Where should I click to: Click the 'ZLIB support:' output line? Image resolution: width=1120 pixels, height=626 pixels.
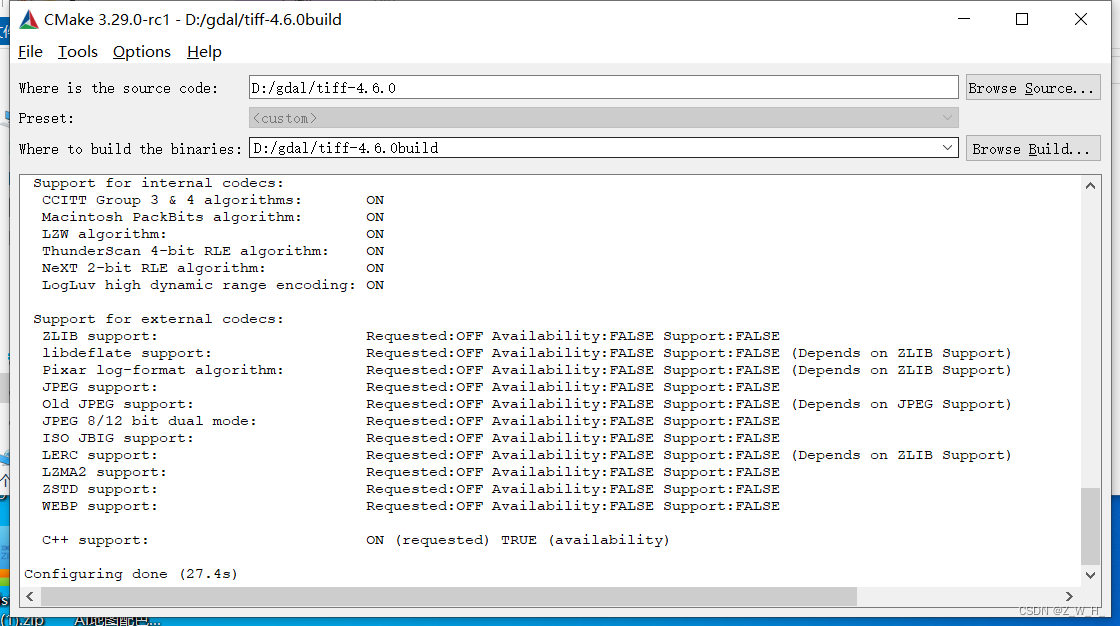point(411,336)
